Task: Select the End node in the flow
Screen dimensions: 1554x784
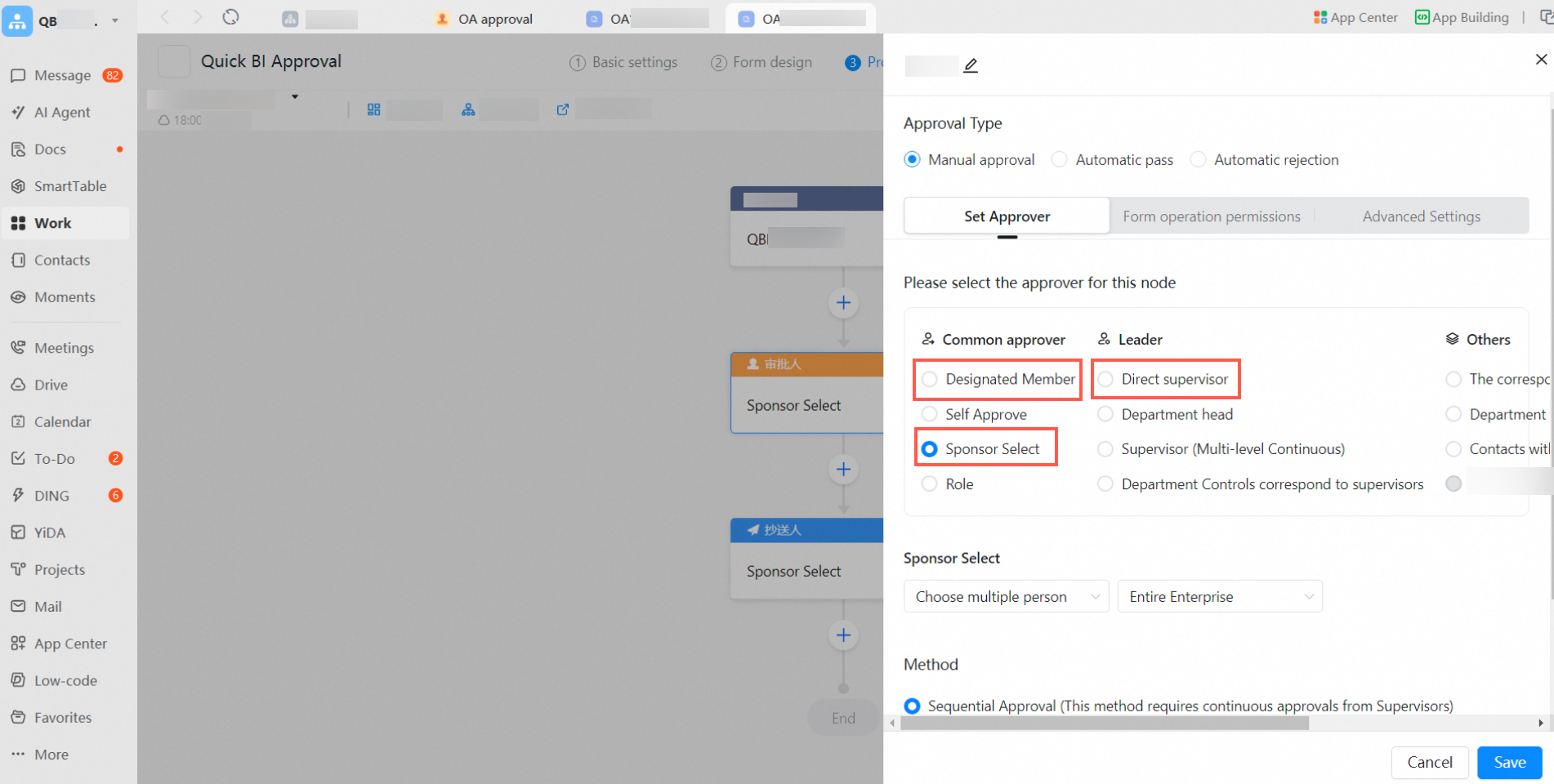Action: (x=843, y=718)
